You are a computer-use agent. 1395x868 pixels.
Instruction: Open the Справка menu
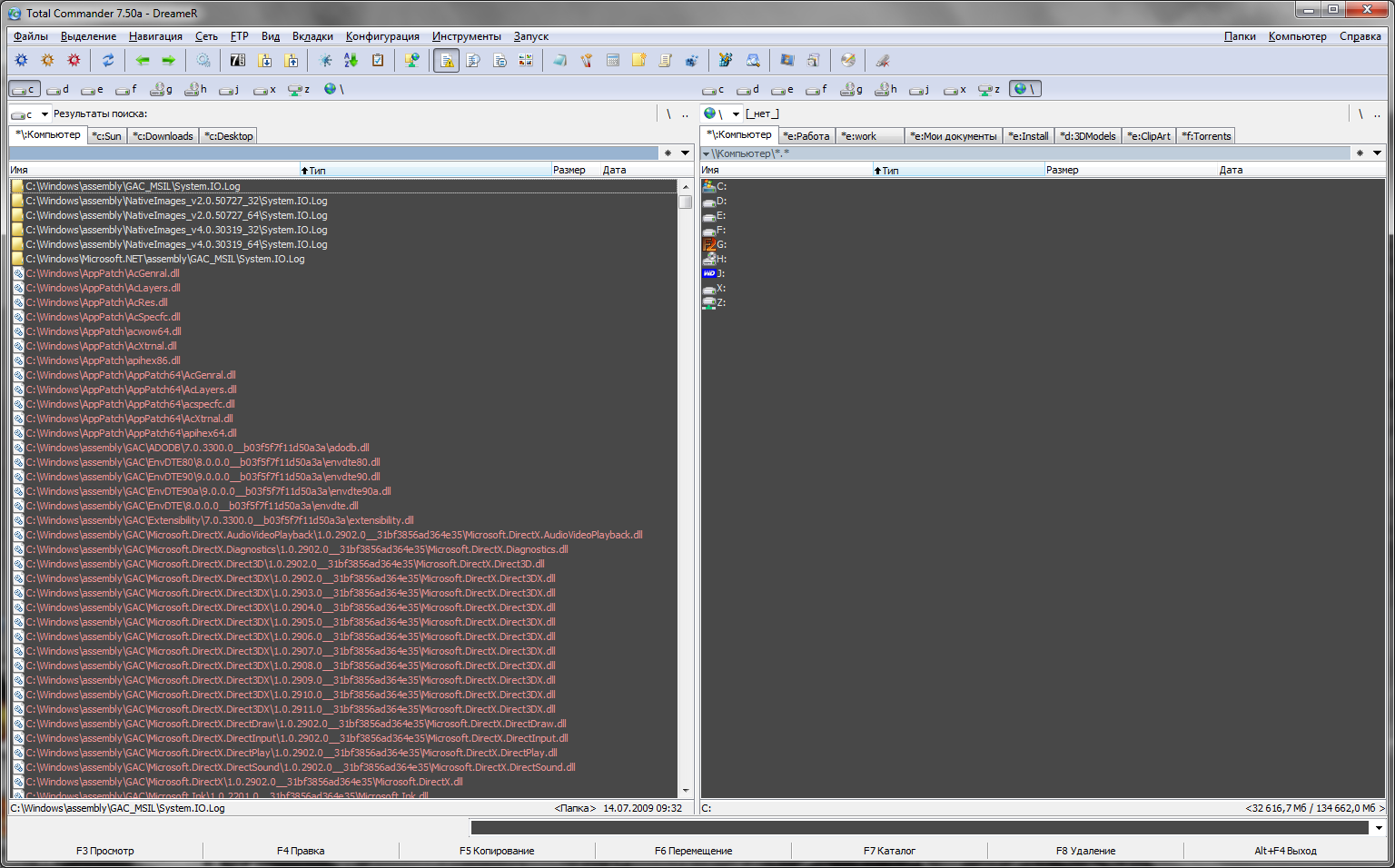click(1360, 36)
